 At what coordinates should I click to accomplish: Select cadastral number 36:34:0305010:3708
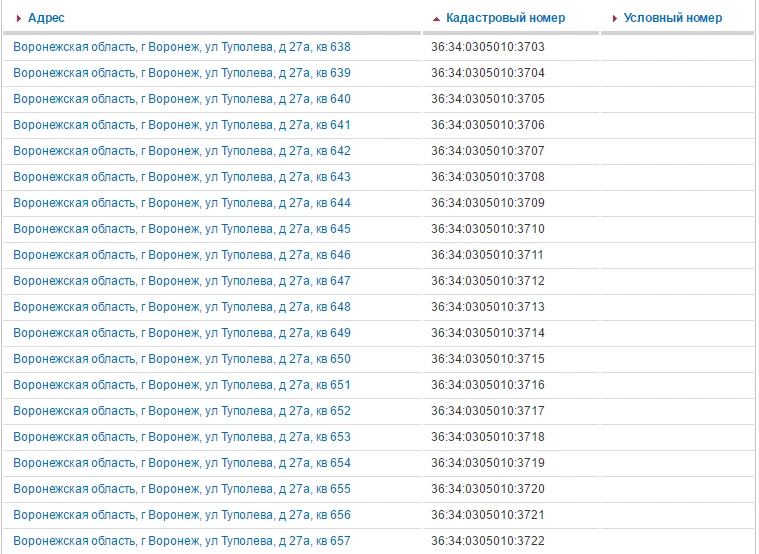(488, 177)
